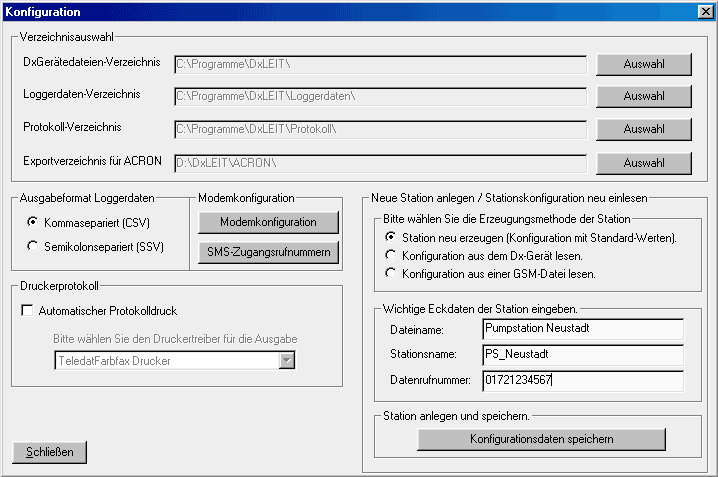Close the Konfiguration window with X
Screen dimensions: 718x477
pos(706,12)
